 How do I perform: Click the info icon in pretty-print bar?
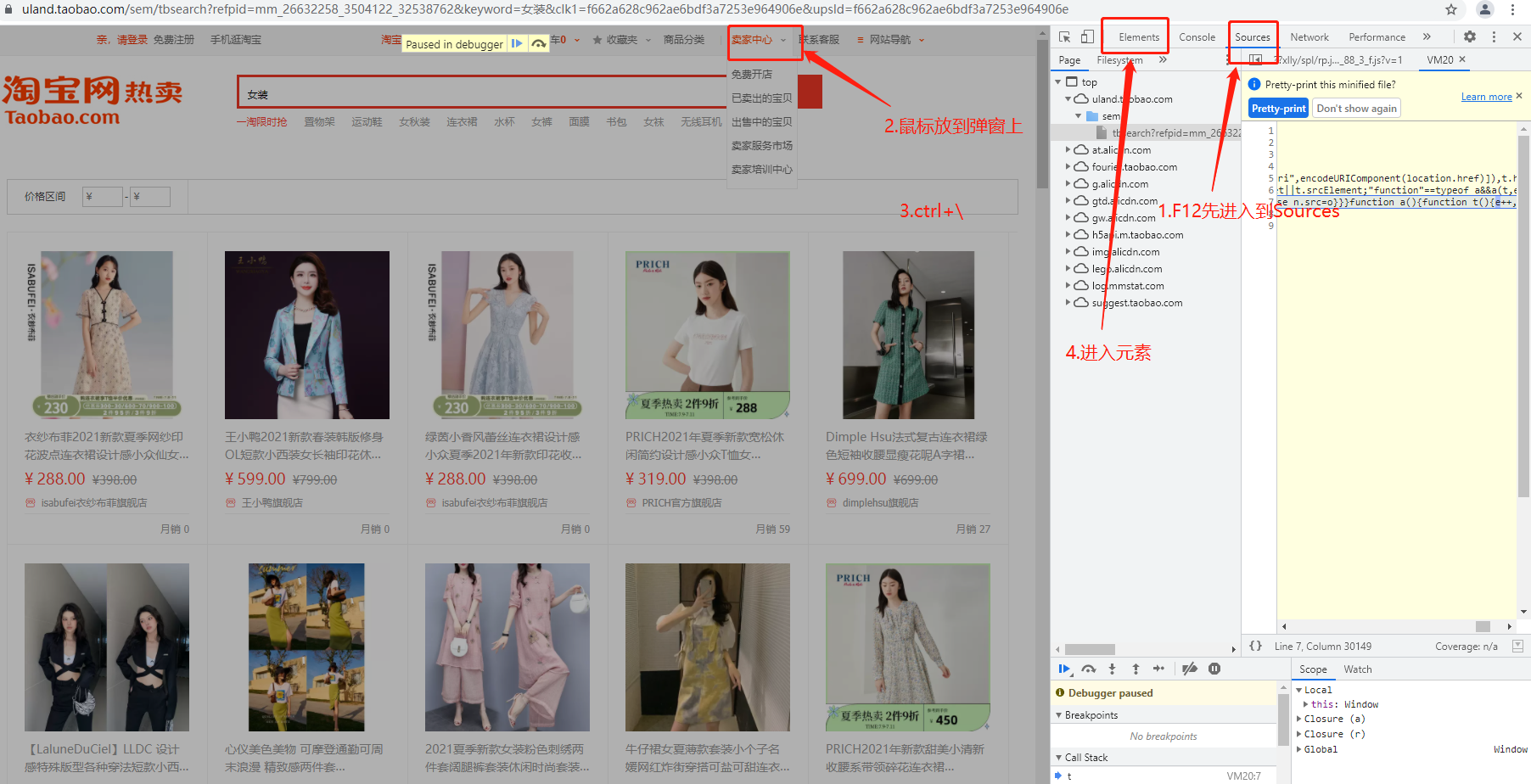click(1254, 84)
